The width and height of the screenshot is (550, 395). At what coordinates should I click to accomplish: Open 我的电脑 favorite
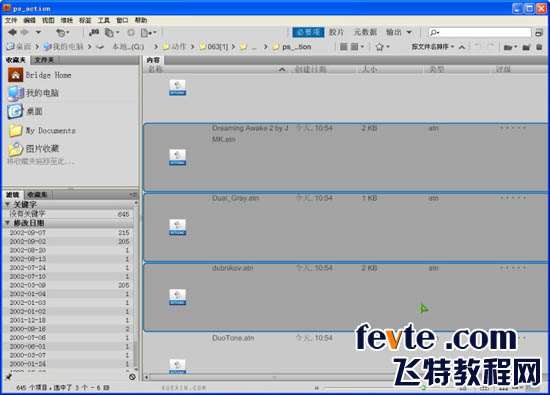coord(34,93)
